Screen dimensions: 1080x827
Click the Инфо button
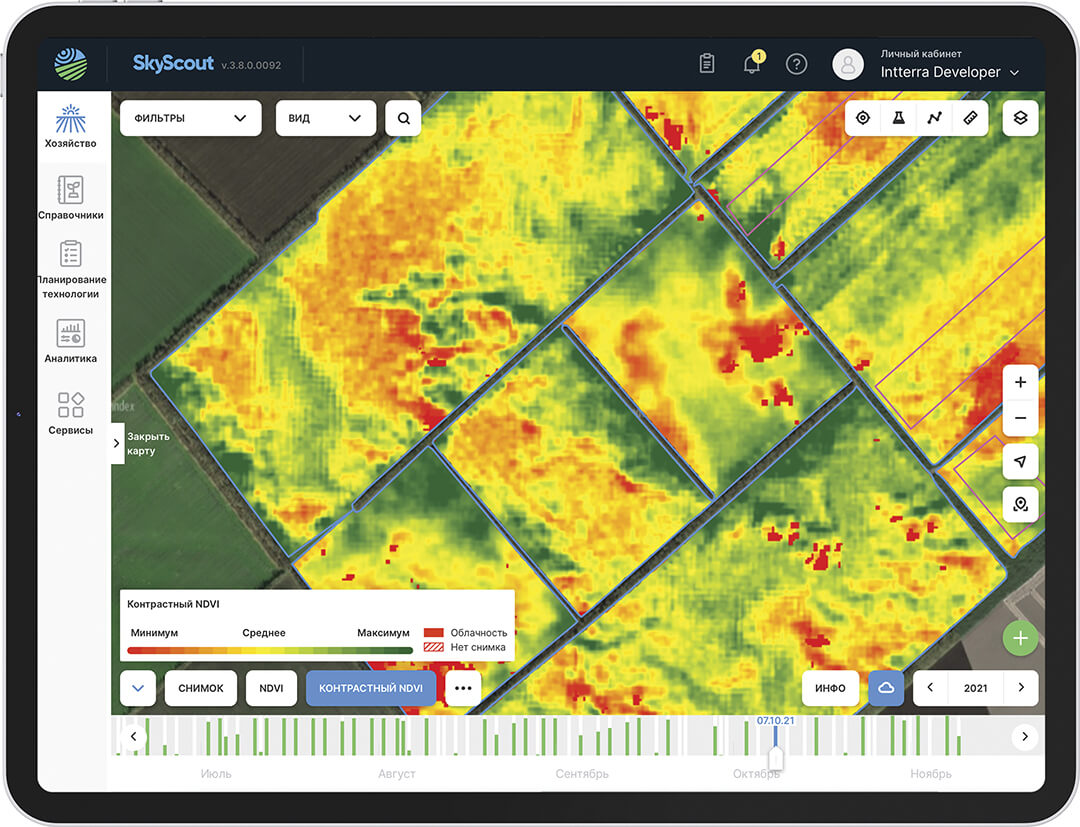tap(830, 688)
